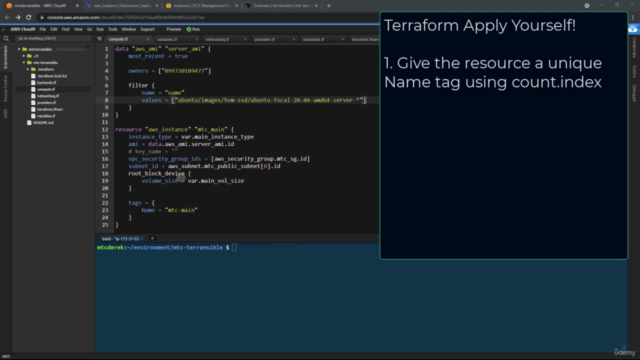Open terraform.tfvars in file tree

50,109
